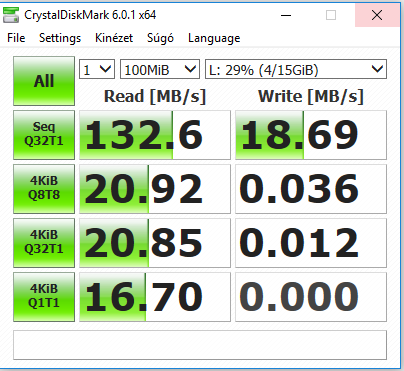Click the 4KiB Q32T1 read value 20.85
Viewport: 404px width, 371px height.
coord(155,243)
